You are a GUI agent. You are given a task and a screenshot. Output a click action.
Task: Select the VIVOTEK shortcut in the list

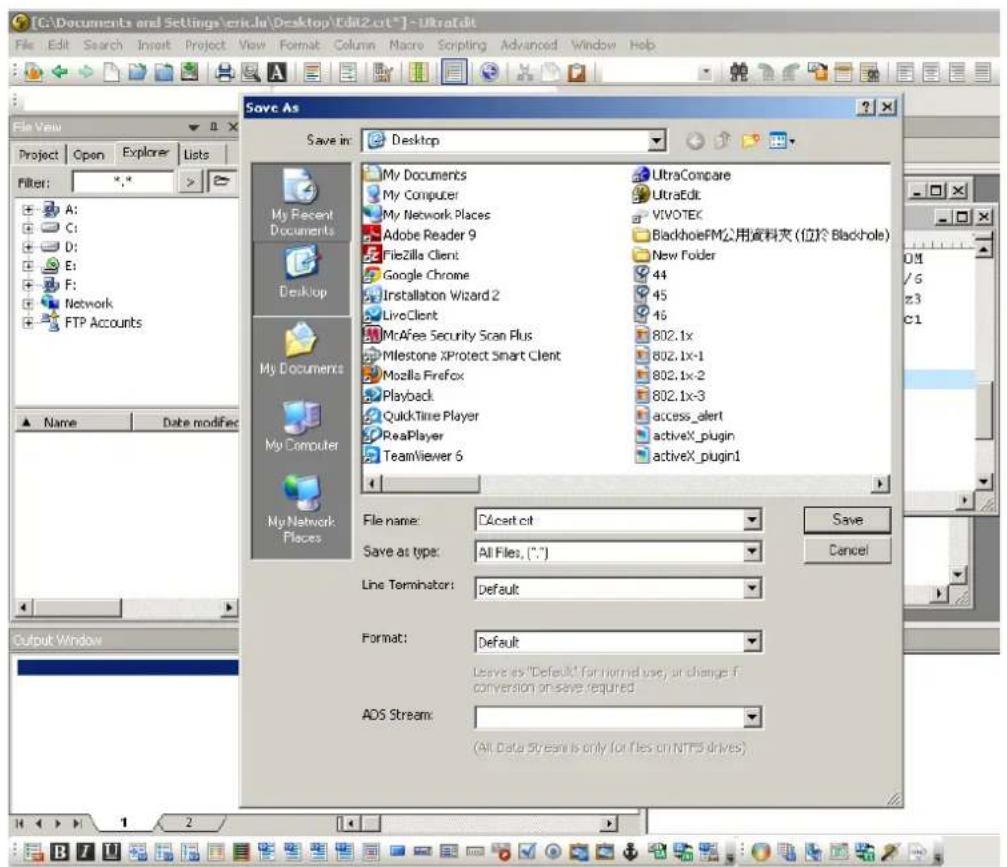(x=668, y=215)
